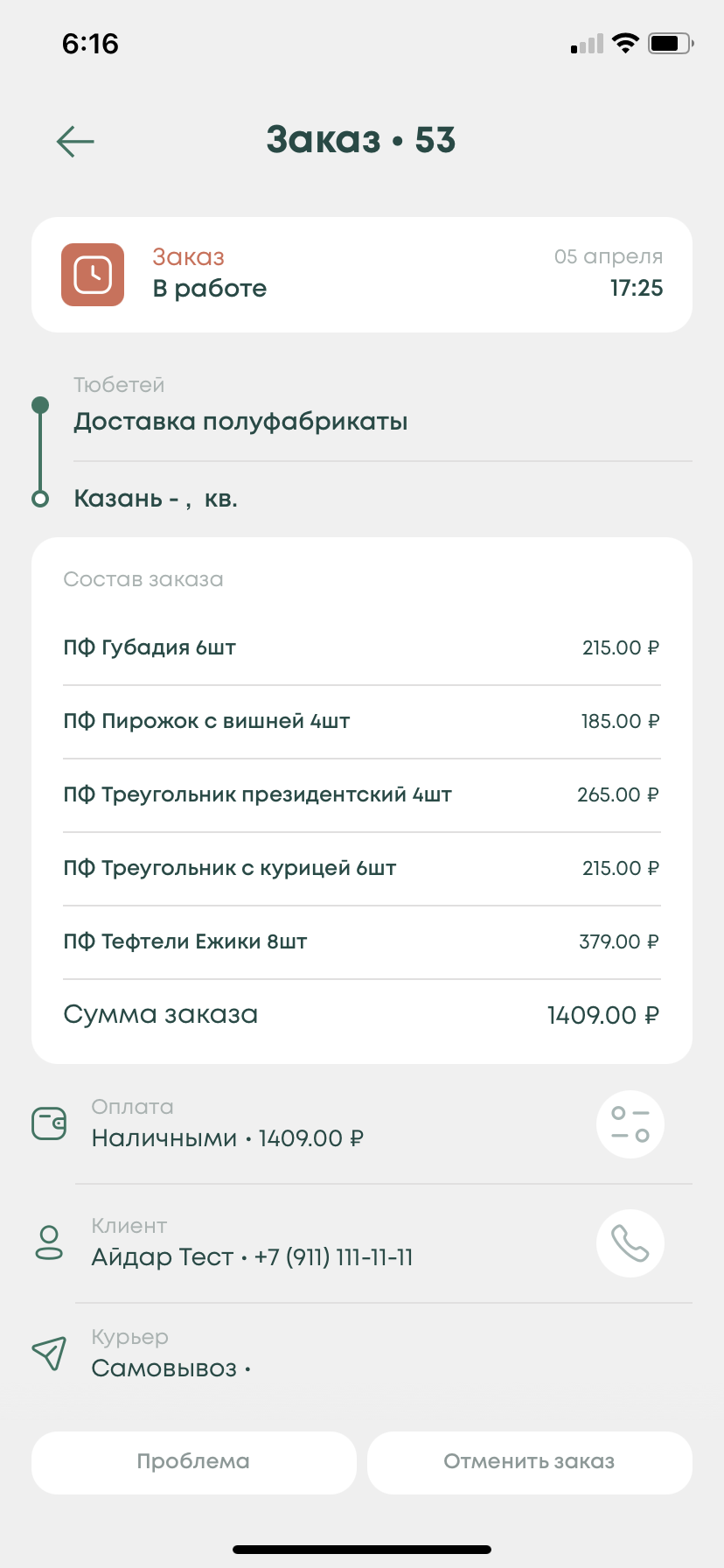Image resolution: width=724 pixels, height=1568 pixels.
Task: Open payment options sliders icon
Action: [630, 1123]
